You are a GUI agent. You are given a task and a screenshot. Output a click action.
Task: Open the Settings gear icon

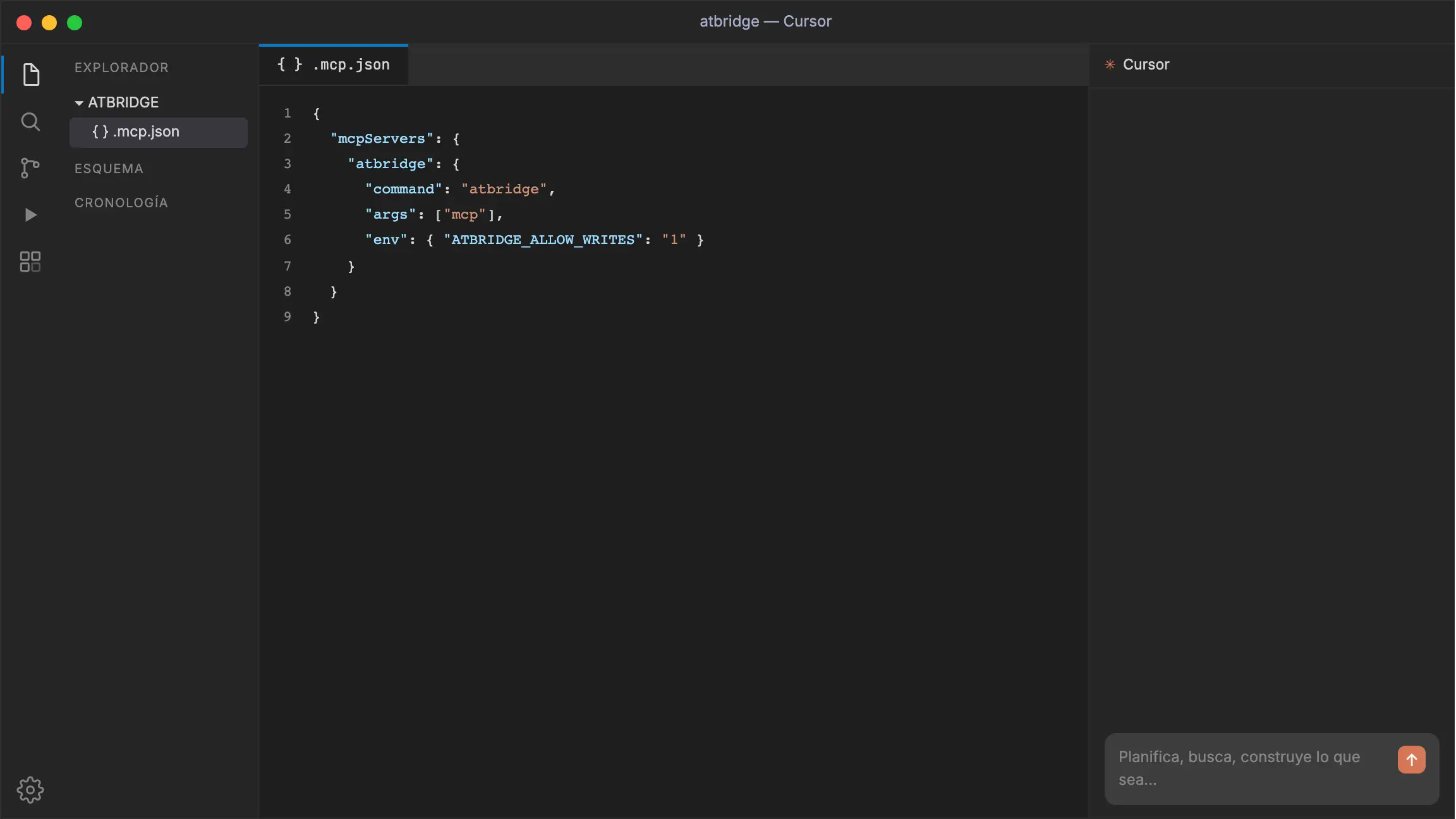[30, 790]
